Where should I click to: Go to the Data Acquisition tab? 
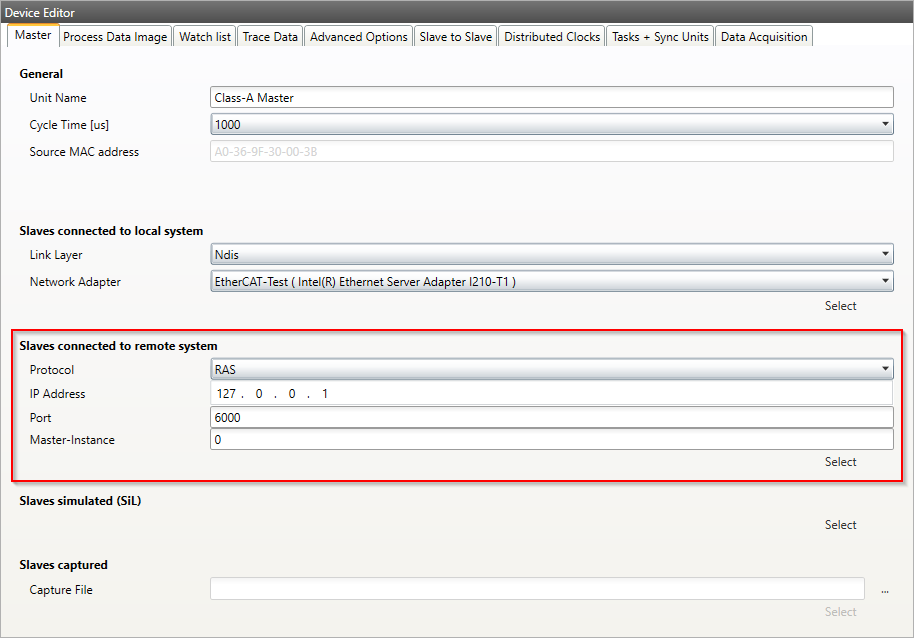click(763, 37)
